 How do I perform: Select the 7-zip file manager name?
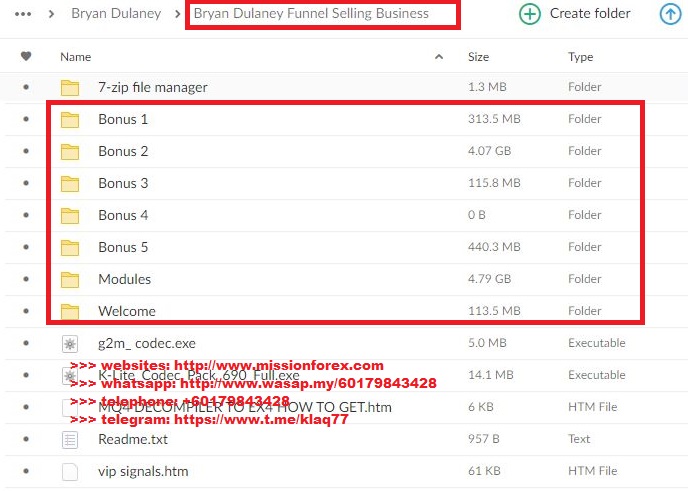pos(153,87)
